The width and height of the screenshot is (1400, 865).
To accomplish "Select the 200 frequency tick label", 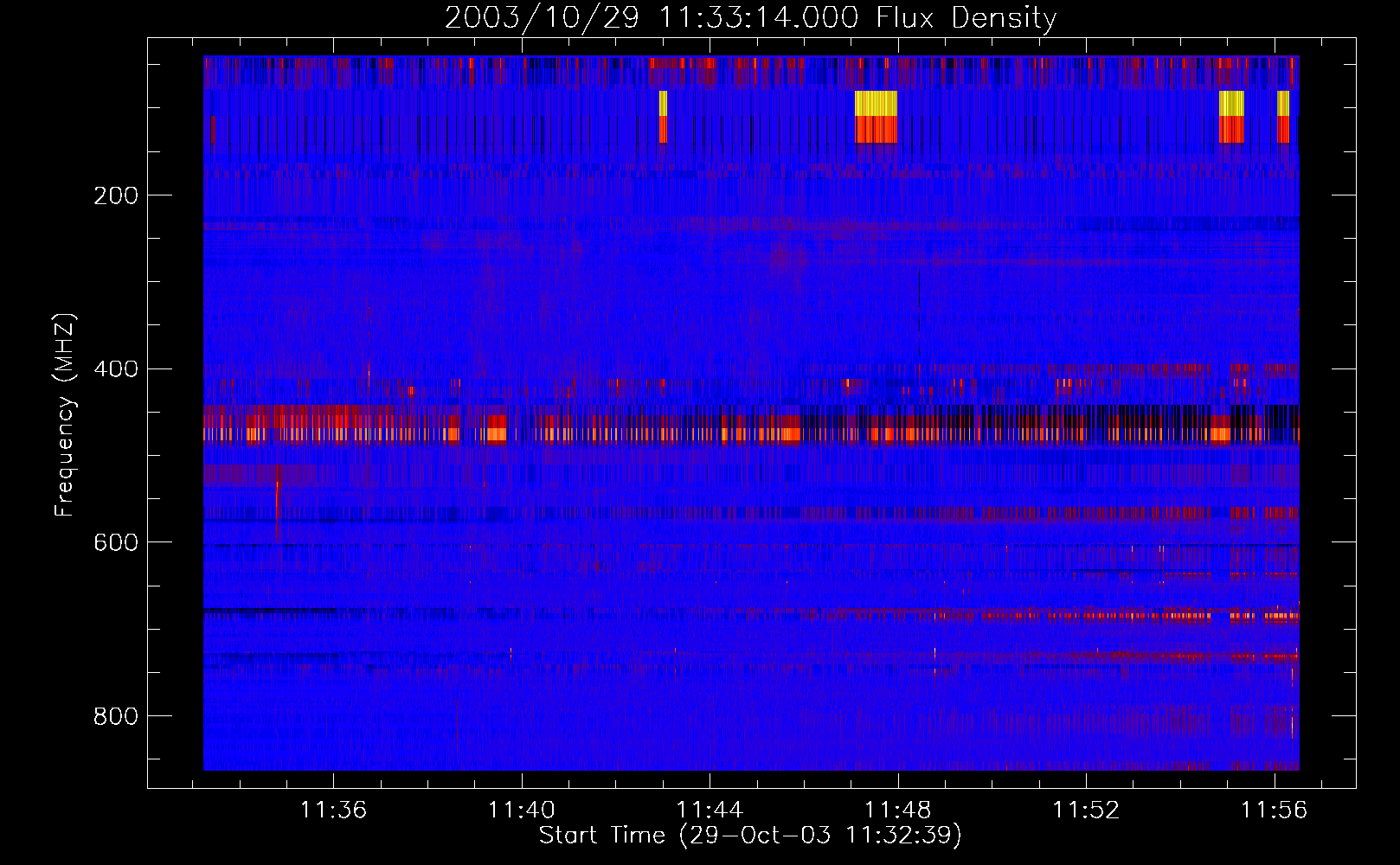I will pos(116,195).
